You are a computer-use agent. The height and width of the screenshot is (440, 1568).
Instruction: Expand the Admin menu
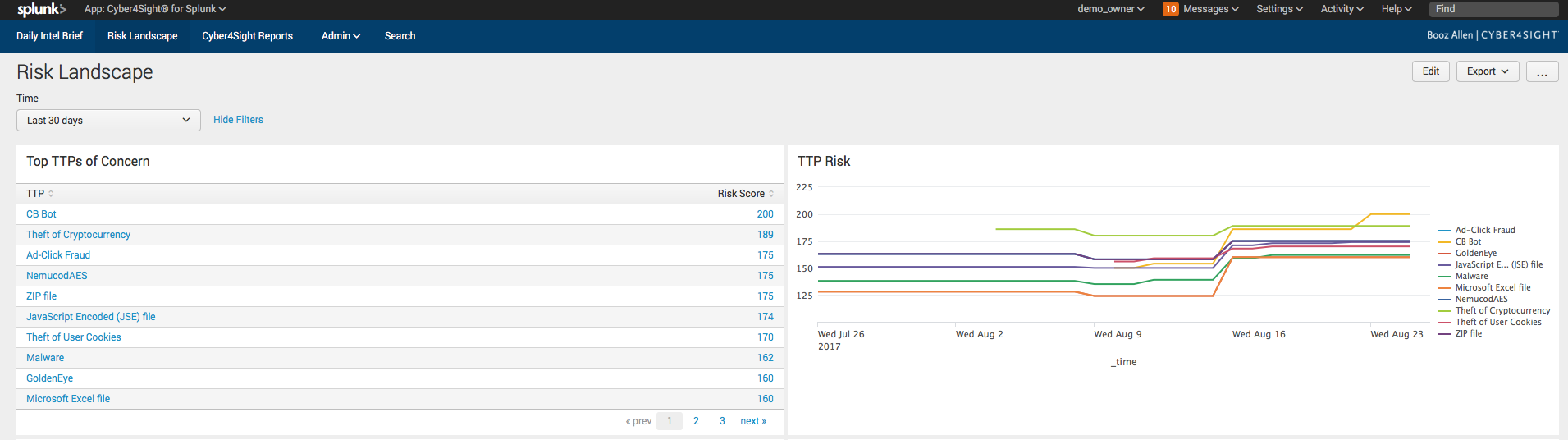(x=341, y=36)
